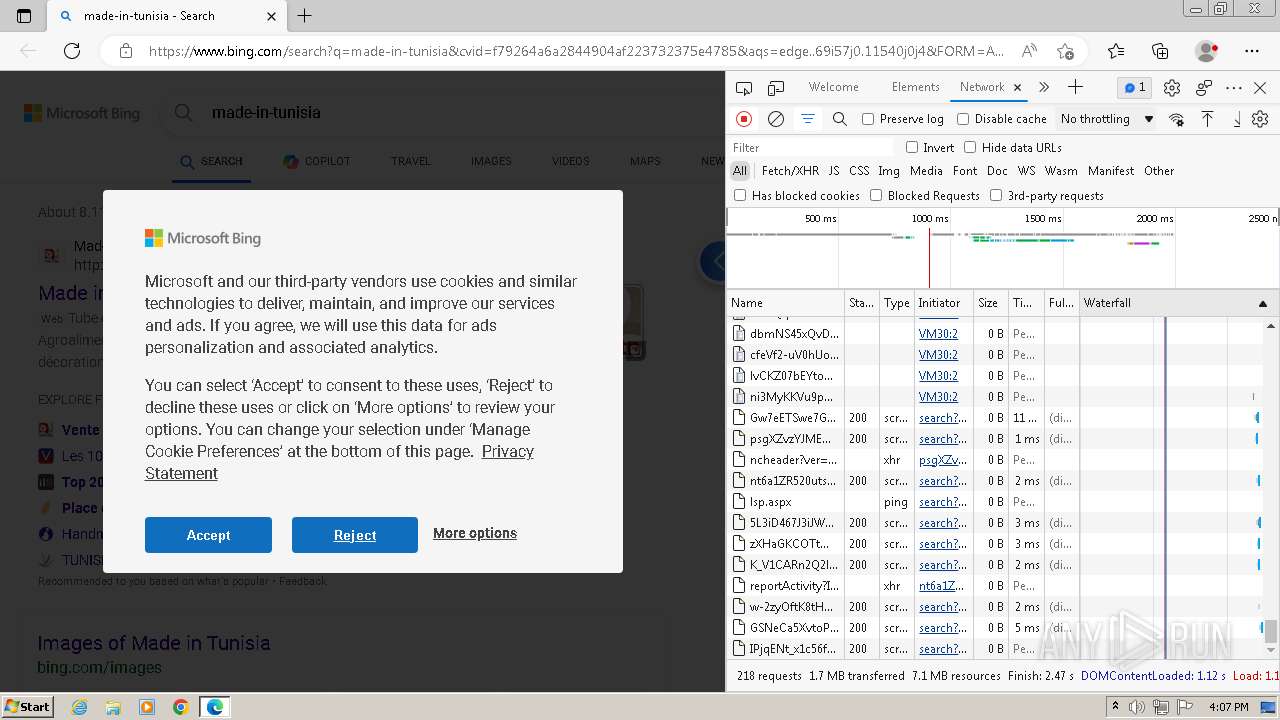Filter requests by Font

[x=965, y=171]
